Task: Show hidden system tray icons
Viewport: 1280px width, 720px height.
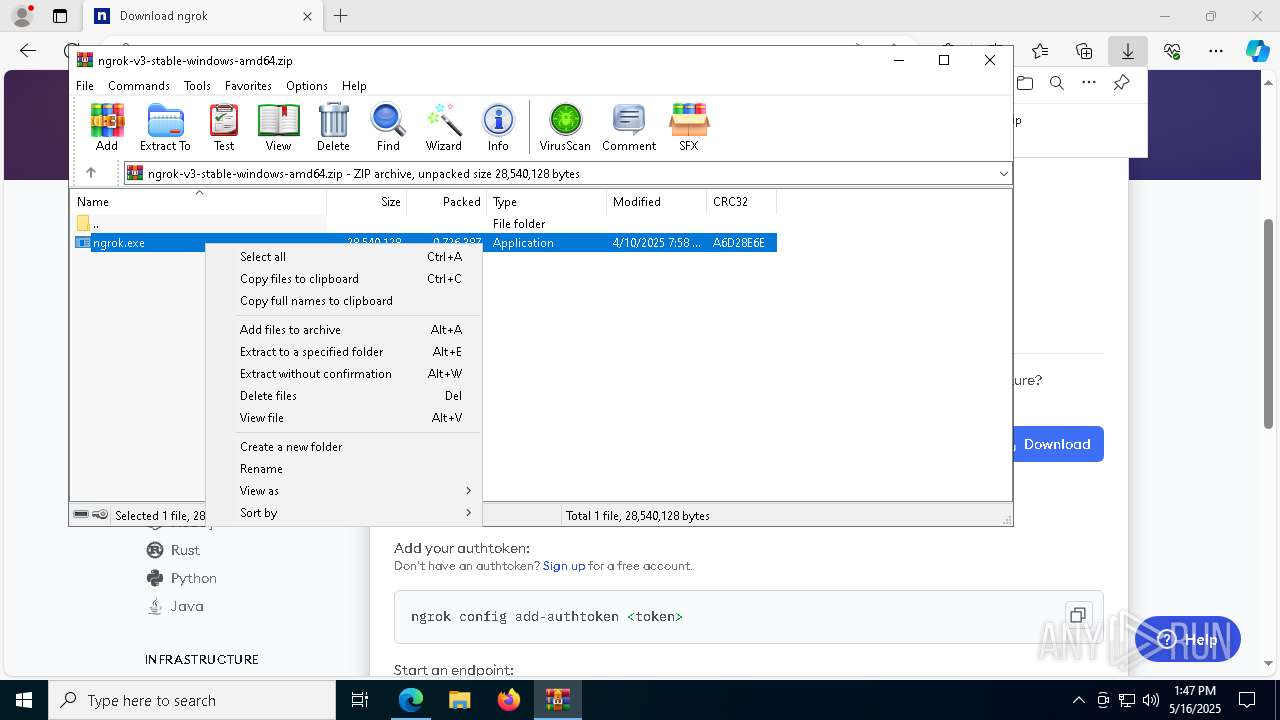Action: [x=1078, y=700]
